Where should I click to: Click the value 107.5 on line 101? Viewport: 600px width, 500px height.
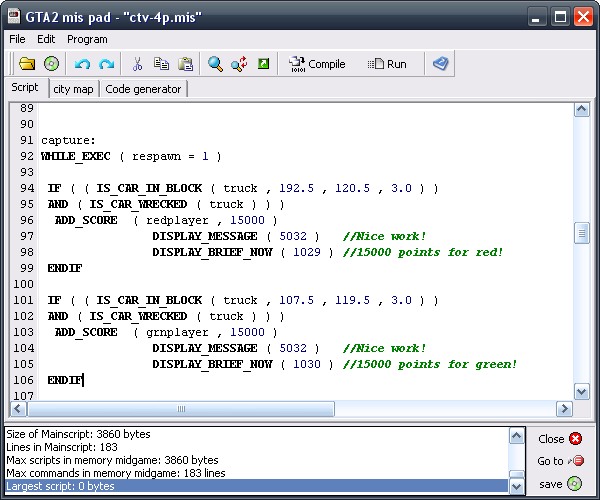[296, 300]
